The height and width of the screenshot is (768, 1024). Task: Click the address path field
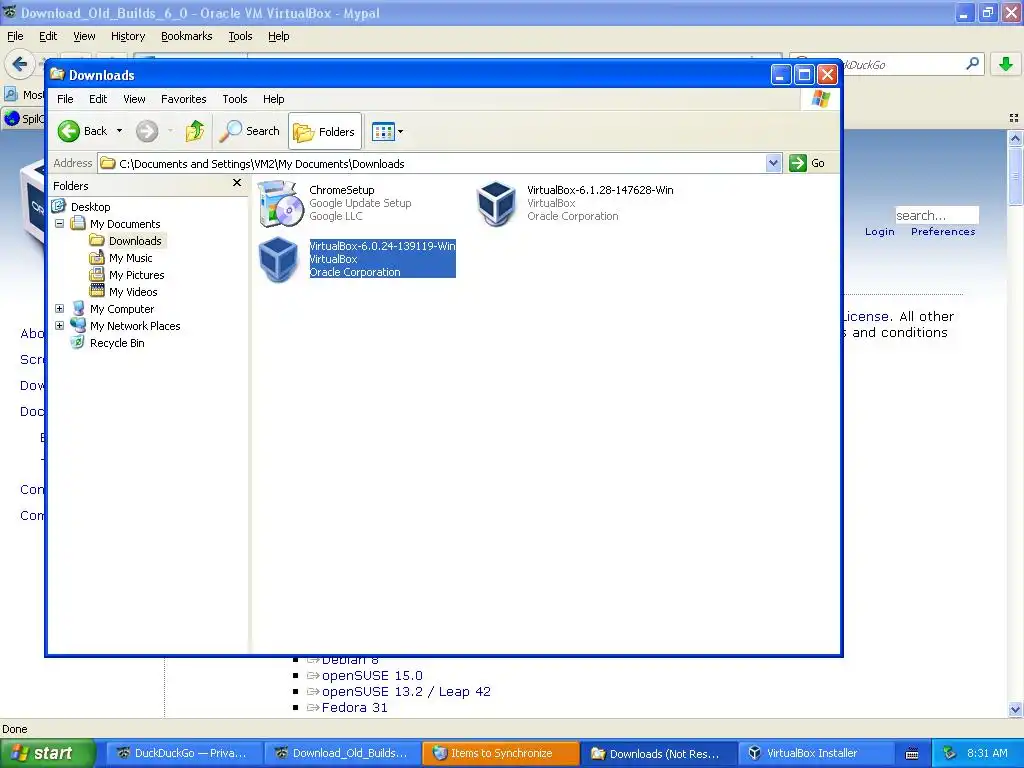(x=432, y=163)
